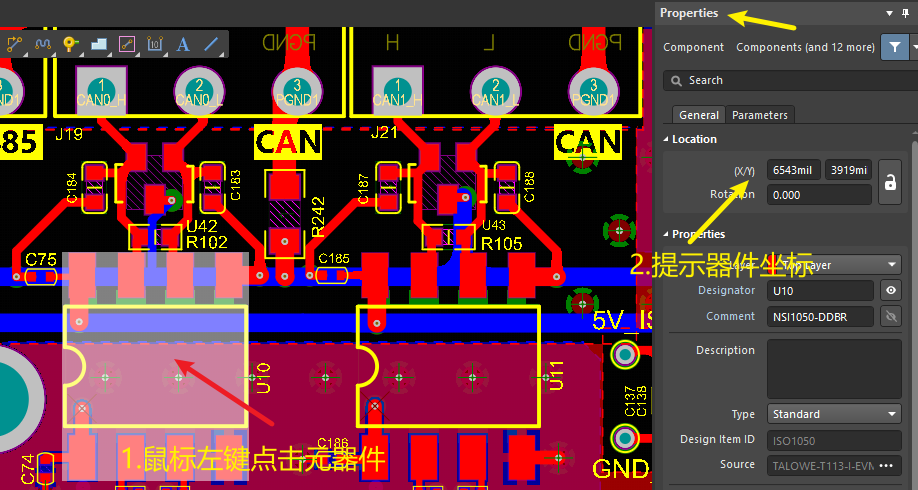Click the Search field in Properties
This screenshot has width=918, height=490.
click(790, 81)
